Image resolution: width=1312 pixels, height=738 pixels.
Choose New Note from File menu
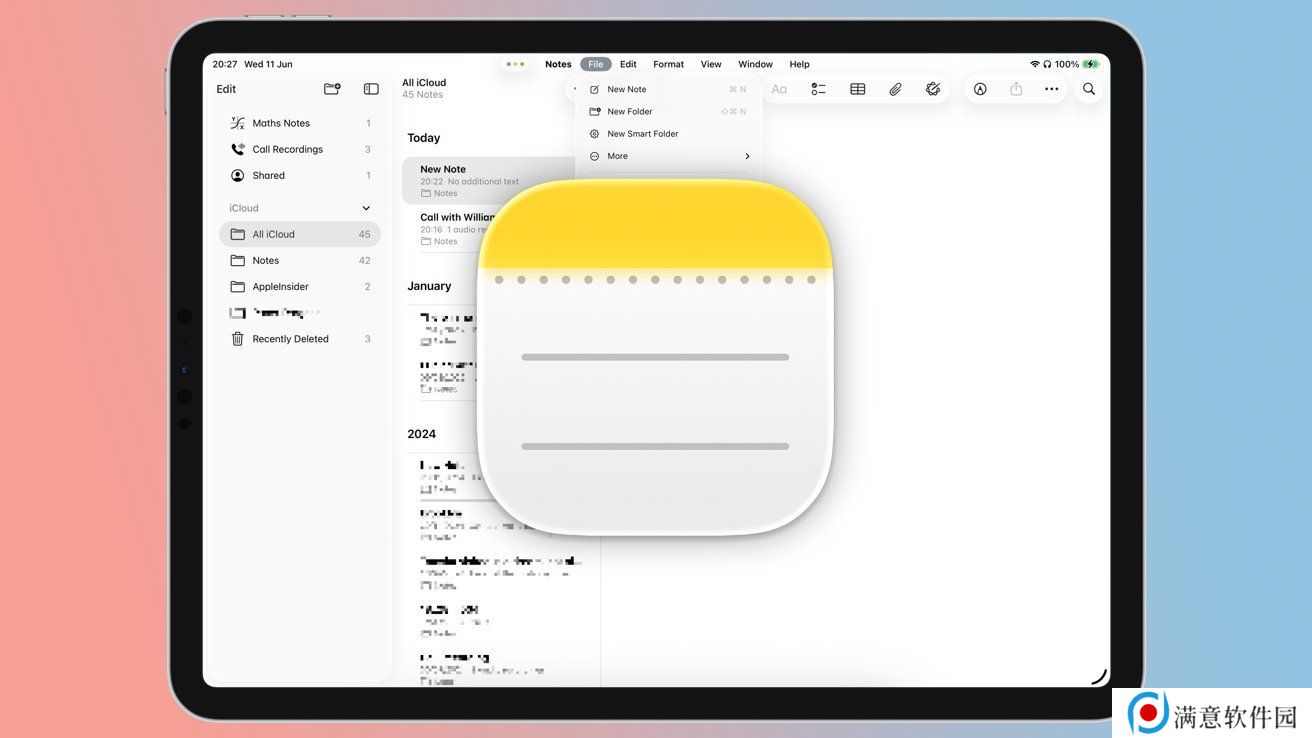pyautogui.click(x=668, y=89)
